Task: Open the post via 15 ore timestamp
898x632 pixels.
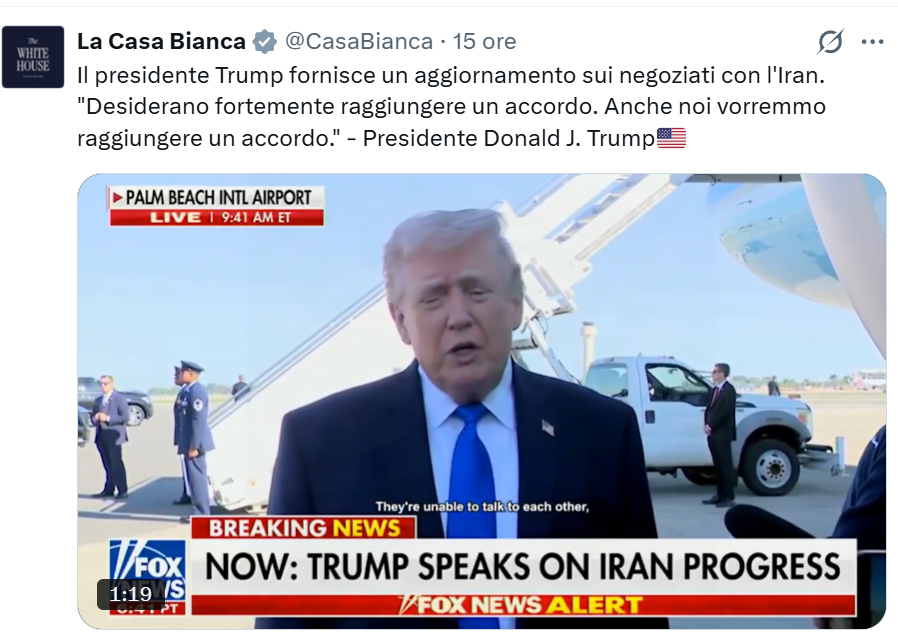Action: pos(485,41)
